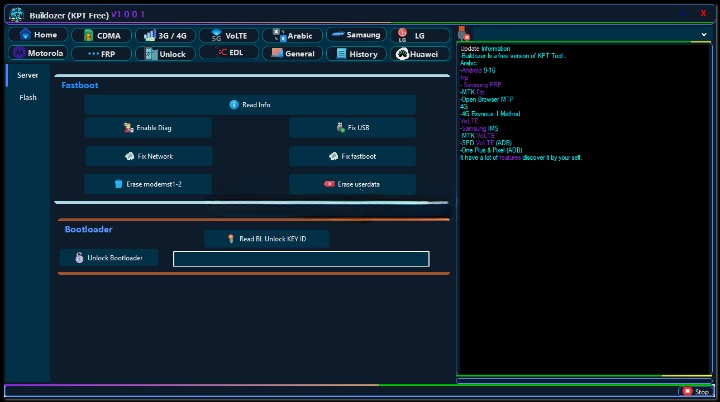Click the Unlock Bootloader button
The width and height of the screenshot is (720, 402).
pyautogui.click(x=108, y=258)
